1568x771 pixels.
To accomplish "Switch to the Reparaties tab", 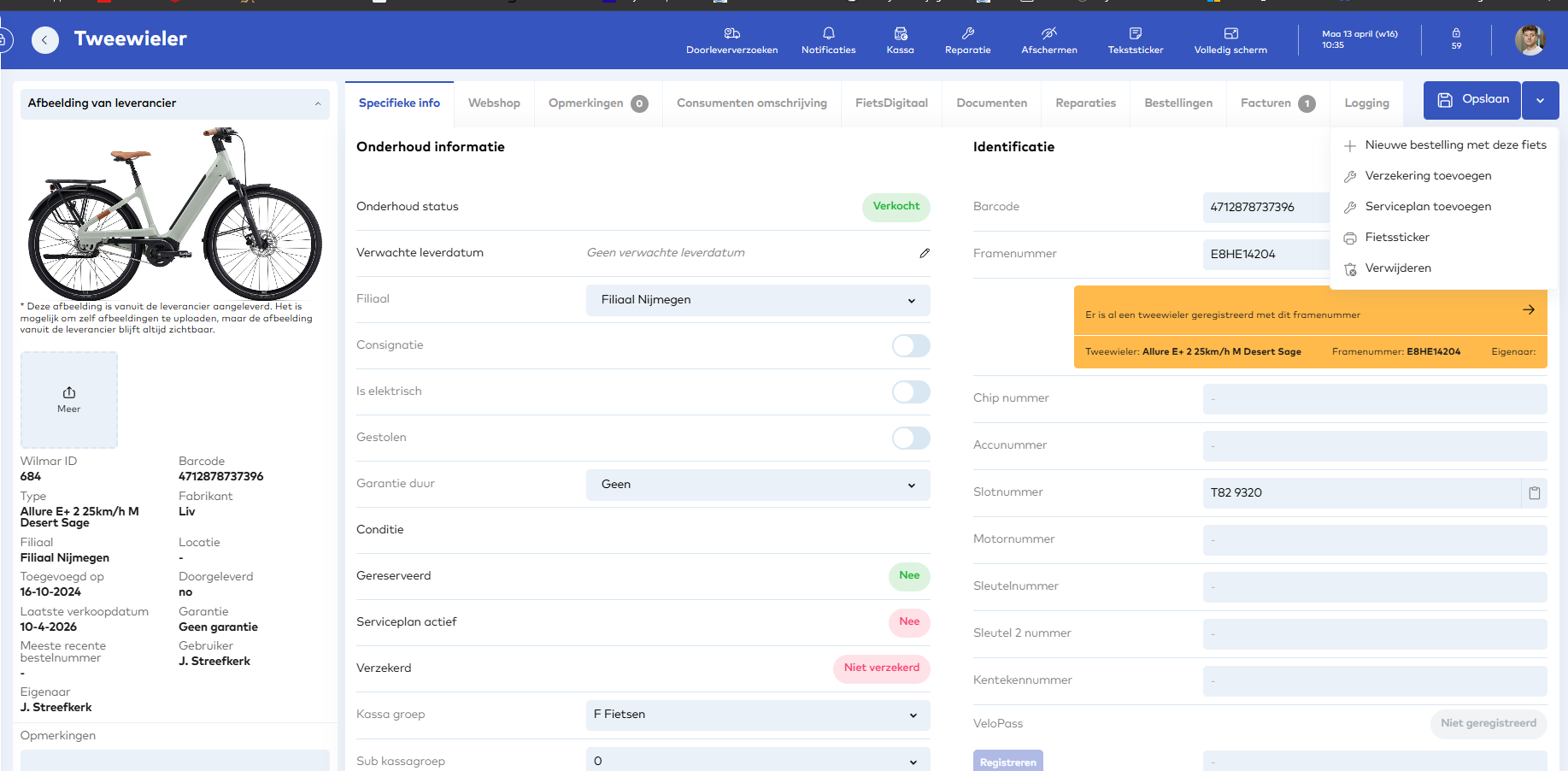I will 1085,103.
